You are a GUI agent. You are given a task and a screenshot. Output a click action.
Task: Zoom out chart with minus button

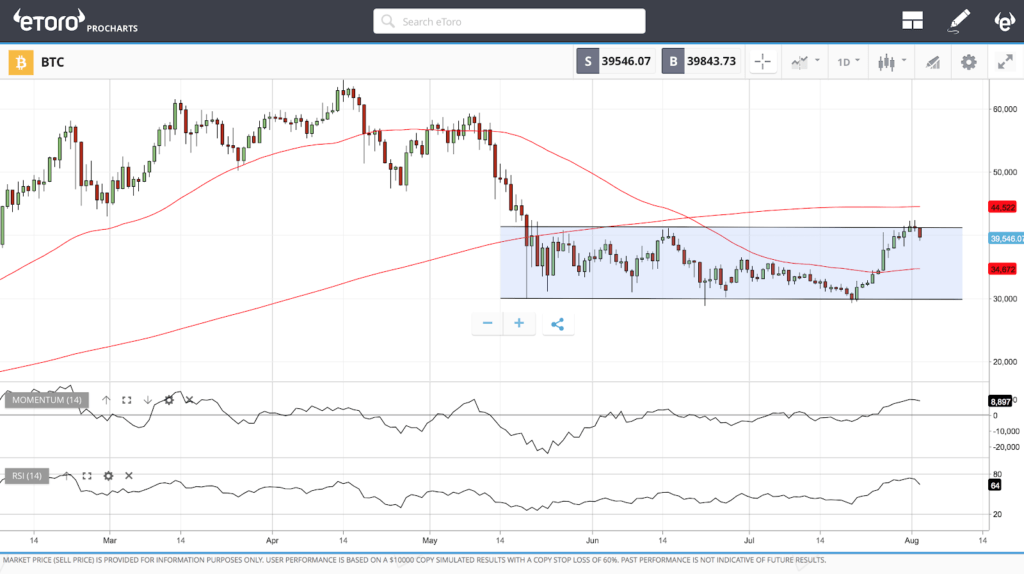coord(487,323)
